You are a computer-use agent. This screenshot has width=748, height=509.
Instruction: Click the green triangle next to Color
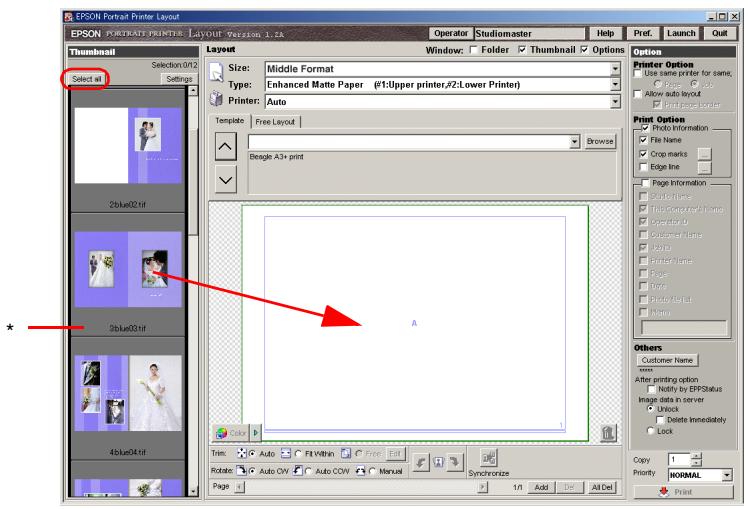(x=256, y=433)
